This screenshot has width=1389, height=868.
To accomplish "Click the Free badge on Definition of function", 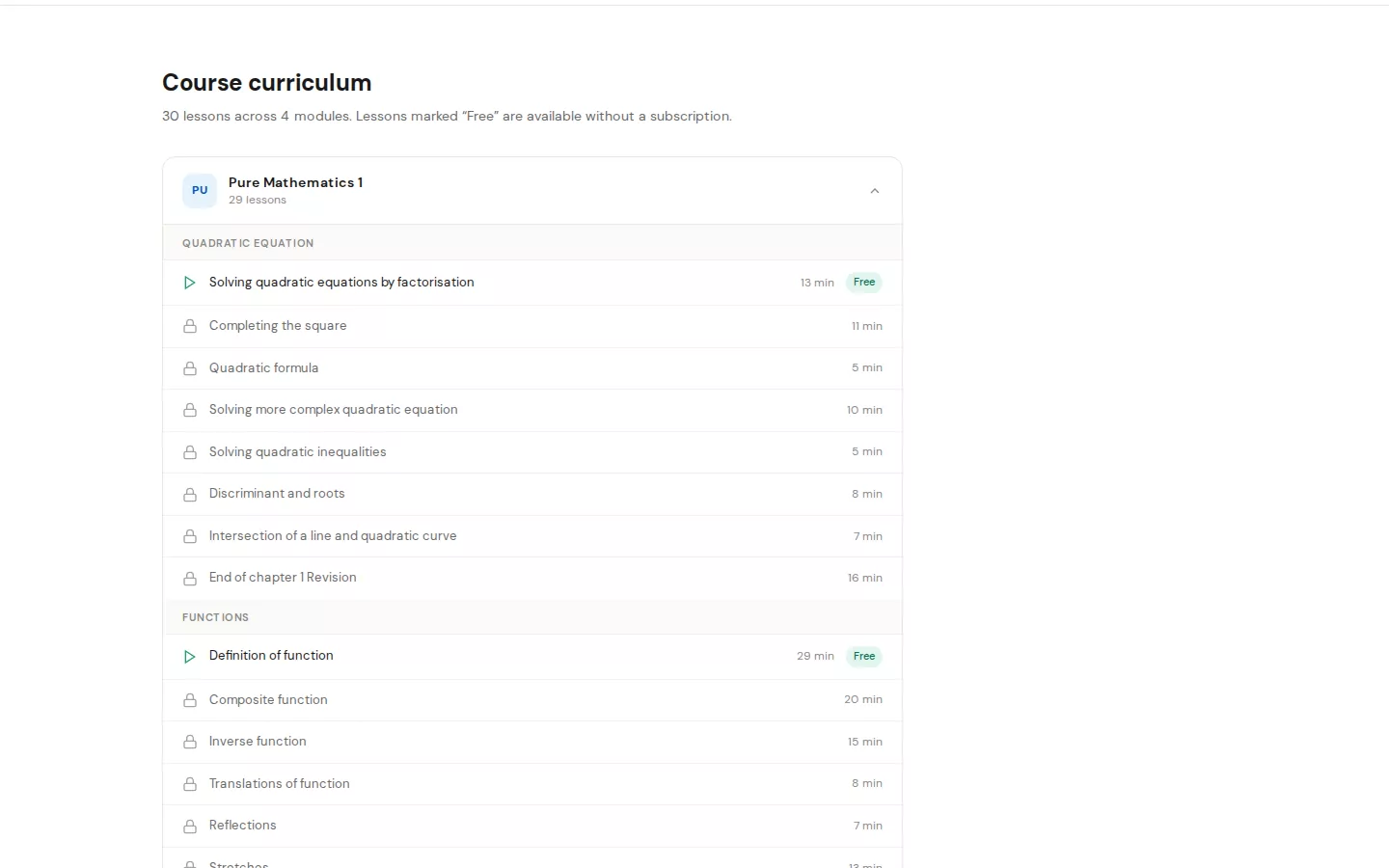I will 864,657.
